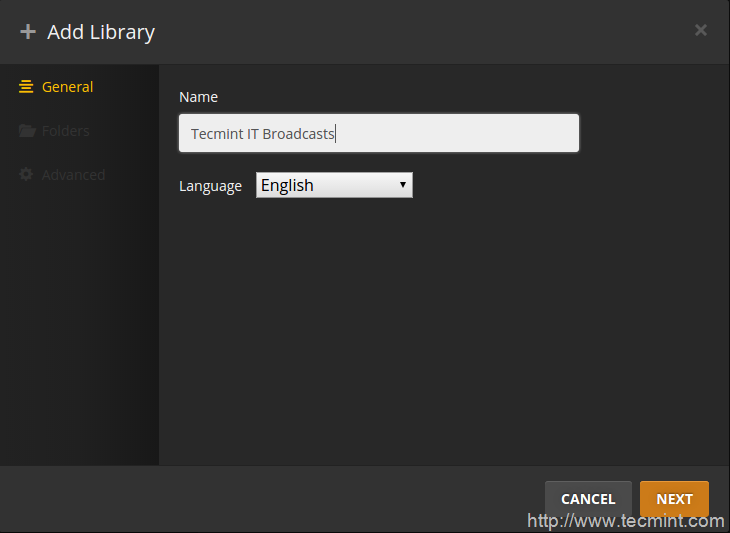730x533 pixels.
Task: Click the Add Library title text
Action: (x=101, y=32)
